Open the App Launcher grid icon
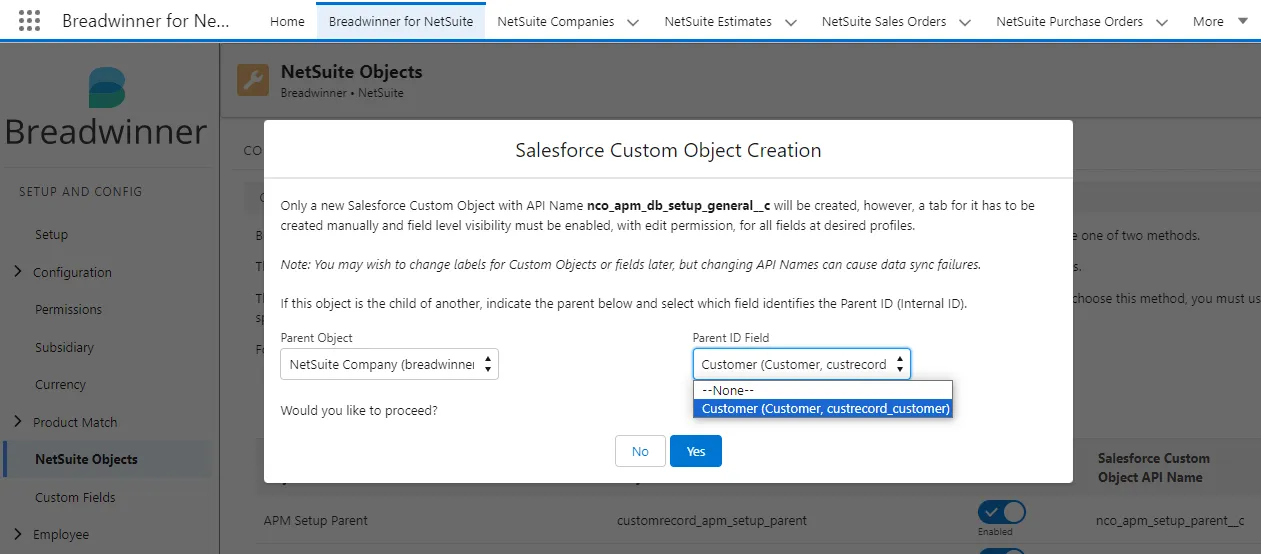Screen dimensions: 1261x554 click(30, 20)
